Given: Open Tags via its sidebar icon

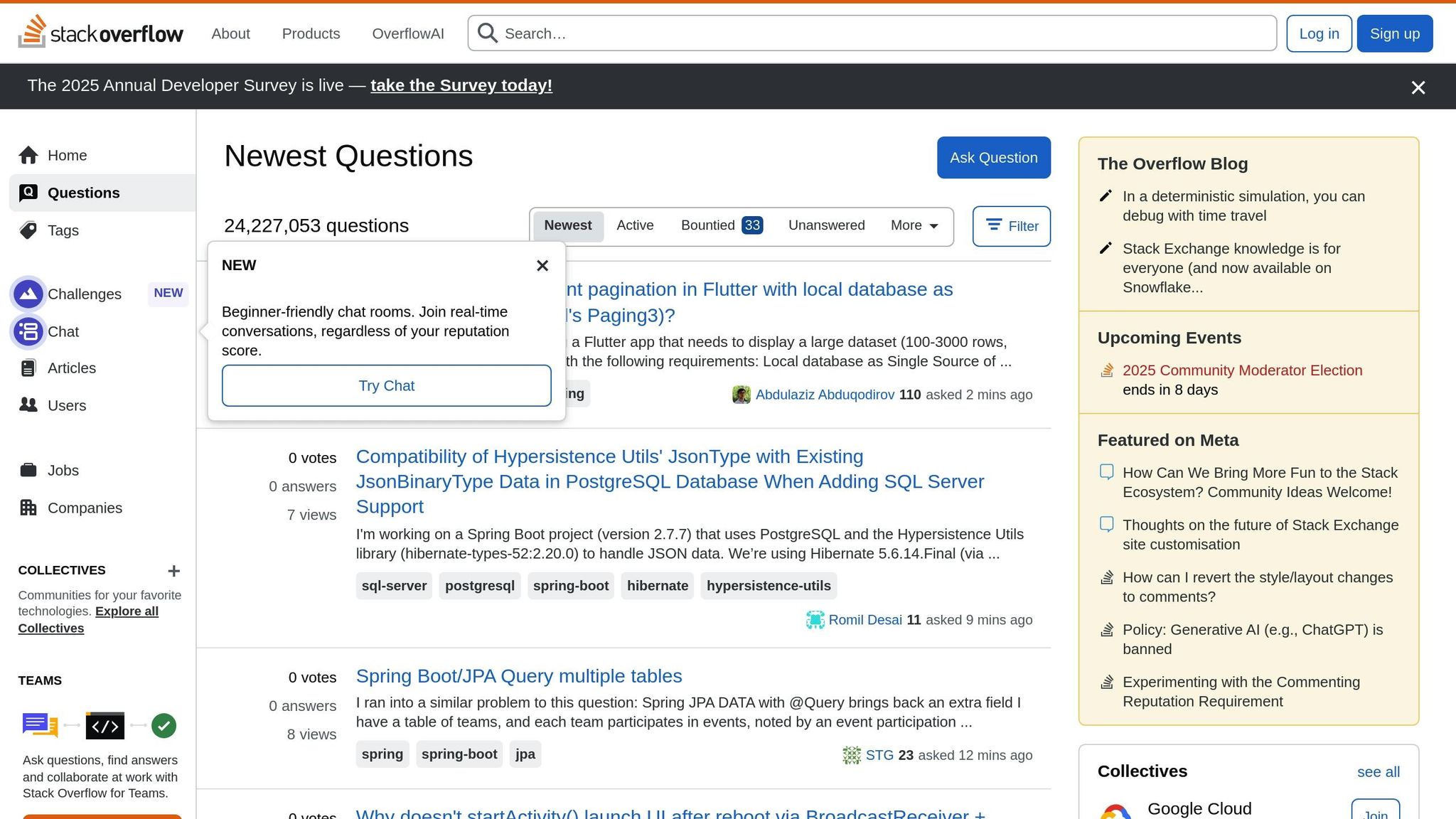Looking at the screenshot, I should pos(28,230).
